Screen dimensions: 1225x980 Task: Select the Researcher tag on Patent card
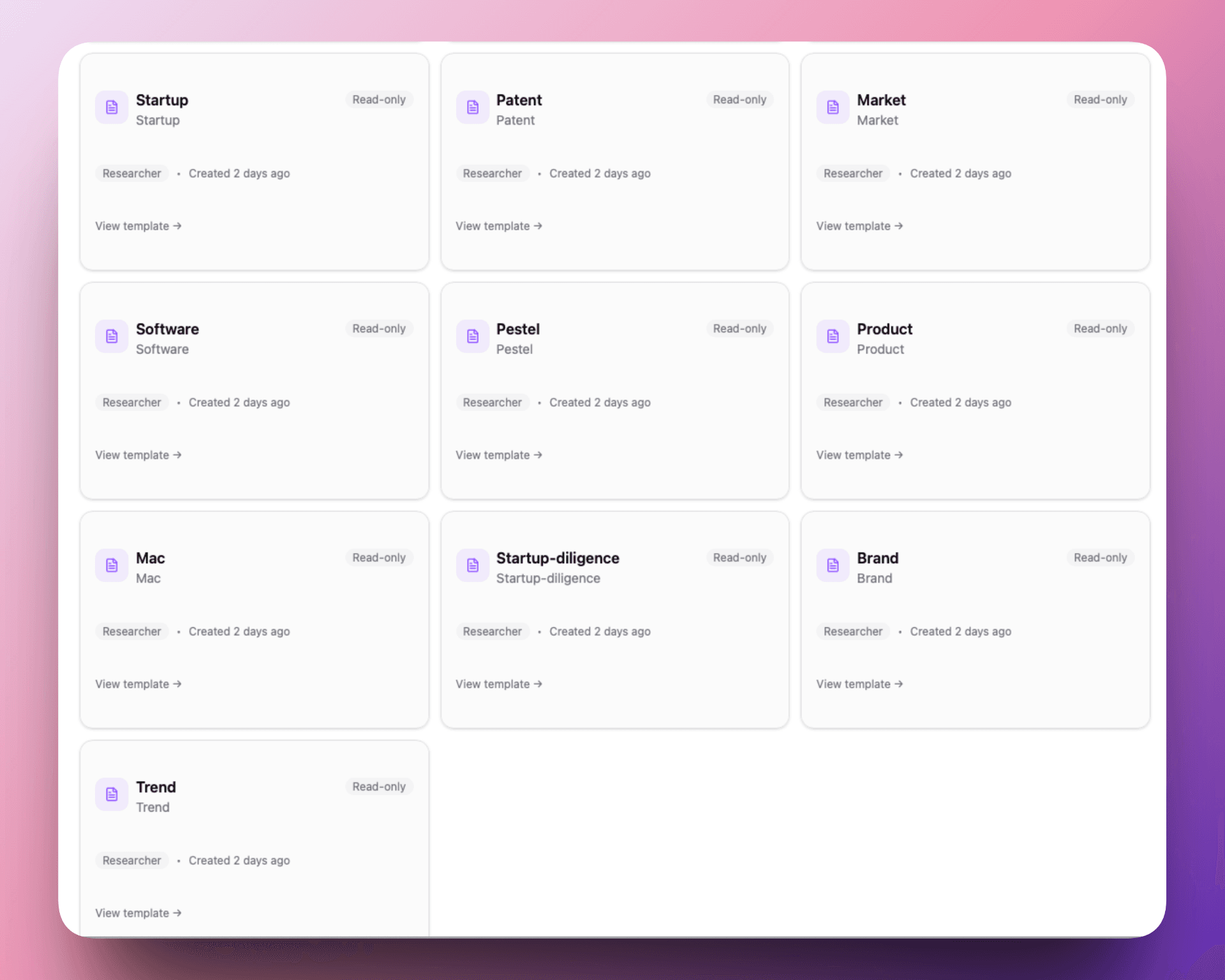point(492,173)
